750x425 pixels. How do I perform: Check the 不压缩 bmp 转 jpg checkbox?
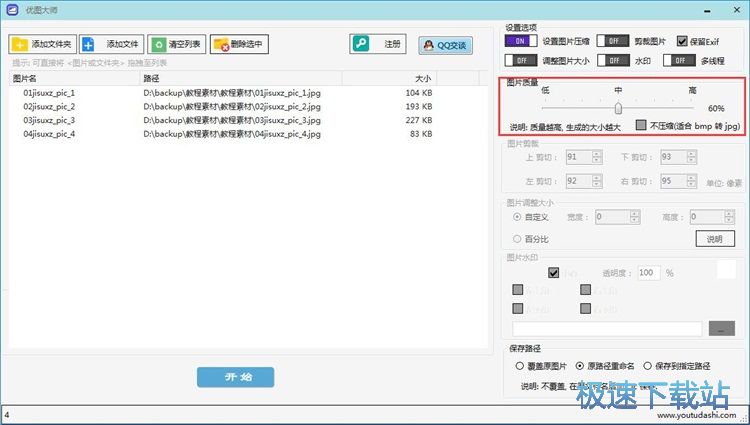point(641,125)
